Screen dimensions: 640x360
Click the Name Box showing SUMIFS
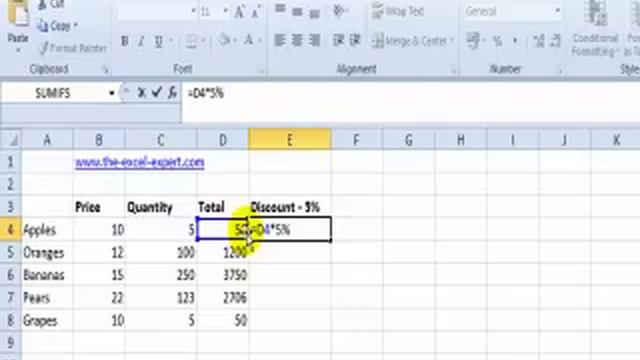point(53,93)
